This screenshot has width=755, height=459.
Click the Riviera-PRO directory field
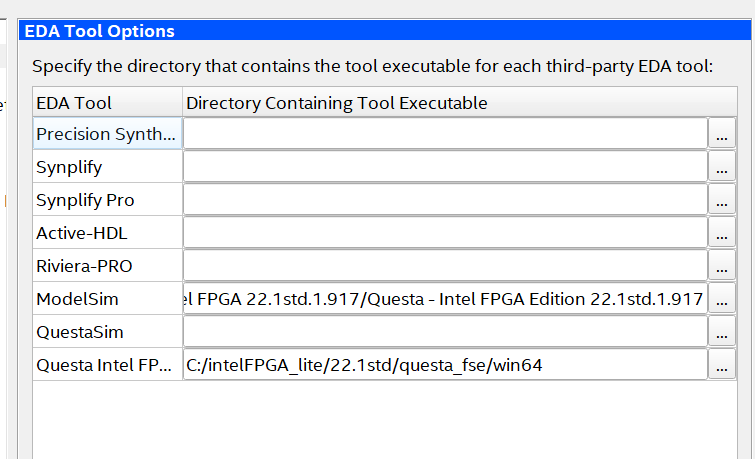pos(445,266)
